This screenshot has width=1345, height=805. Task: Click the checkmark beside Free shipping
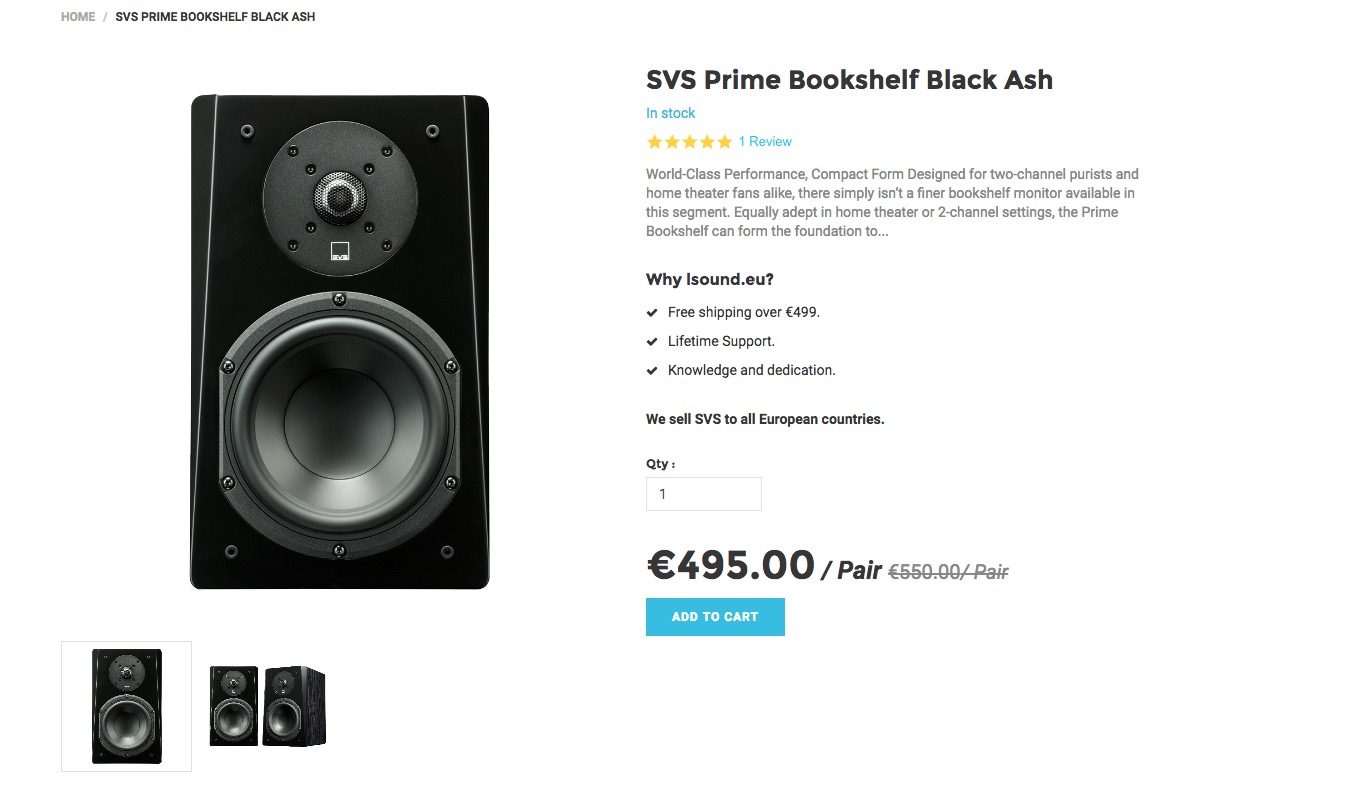click(x=652, y=313)
